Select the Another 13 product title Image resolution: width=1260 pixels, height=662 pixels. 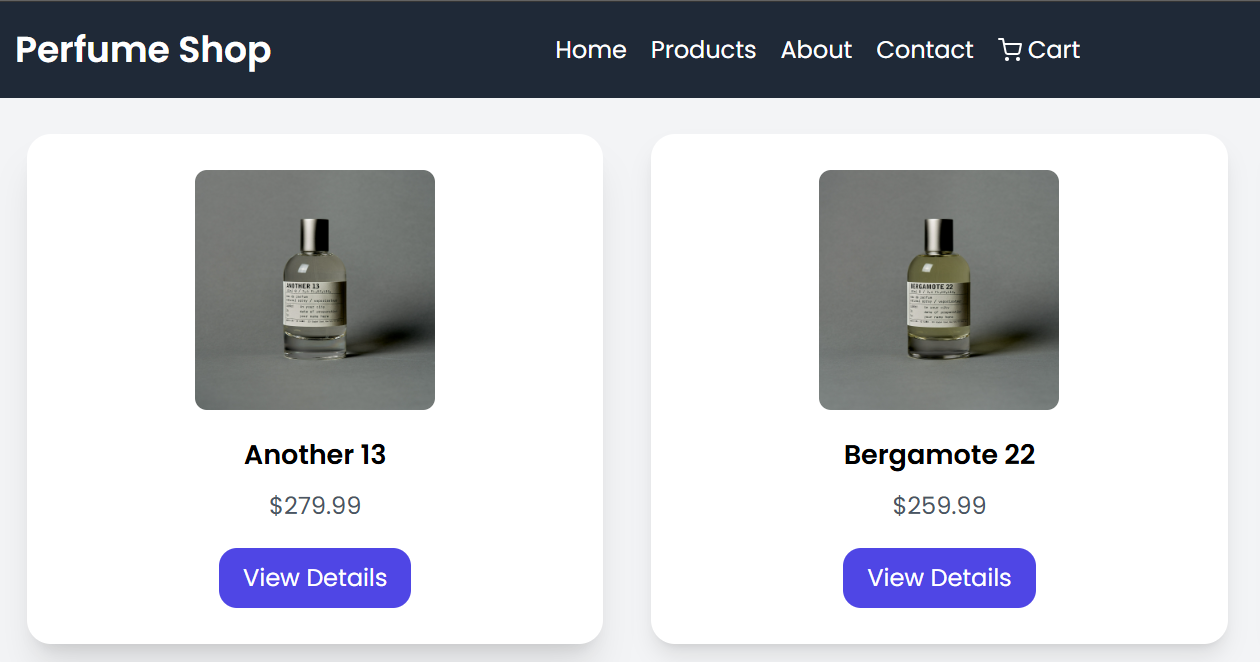coord(314,454)
